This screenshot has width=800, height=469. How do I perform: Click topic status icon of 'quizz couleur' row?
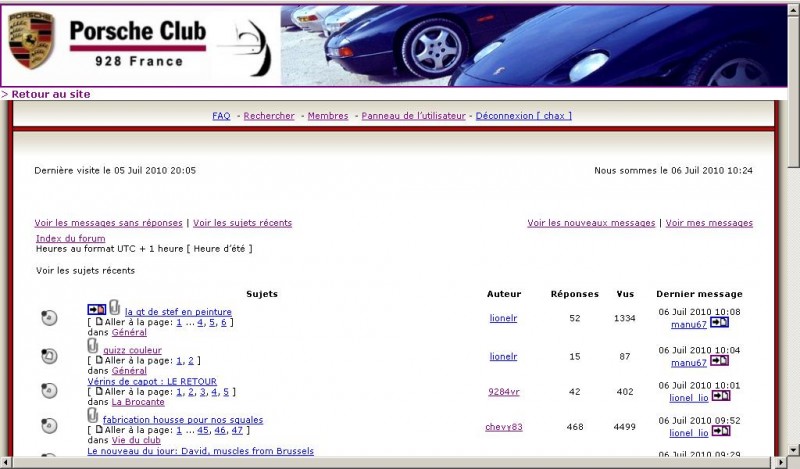49,356
